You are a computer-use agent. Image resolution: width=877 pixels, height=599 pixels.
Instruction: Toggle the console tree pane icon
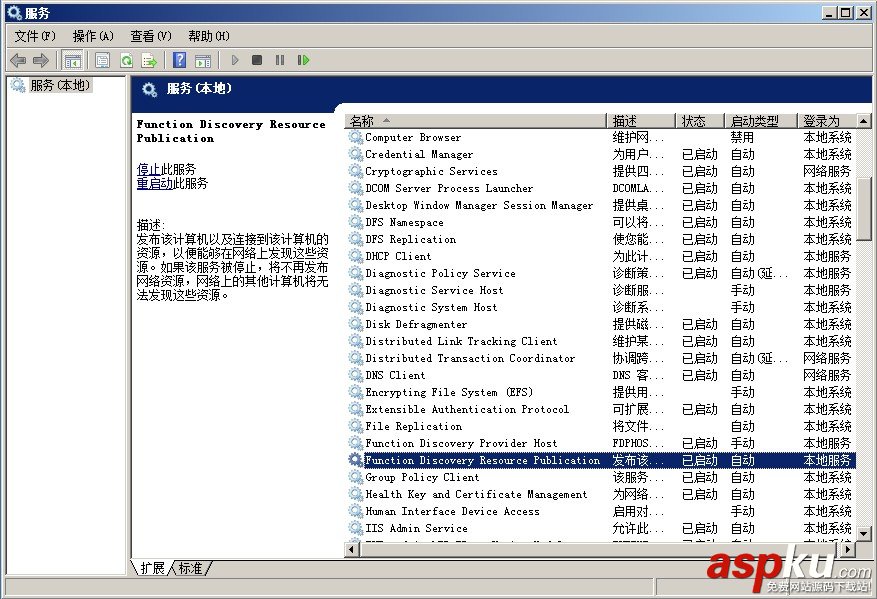pyautogui.click(x=73, y=60)
